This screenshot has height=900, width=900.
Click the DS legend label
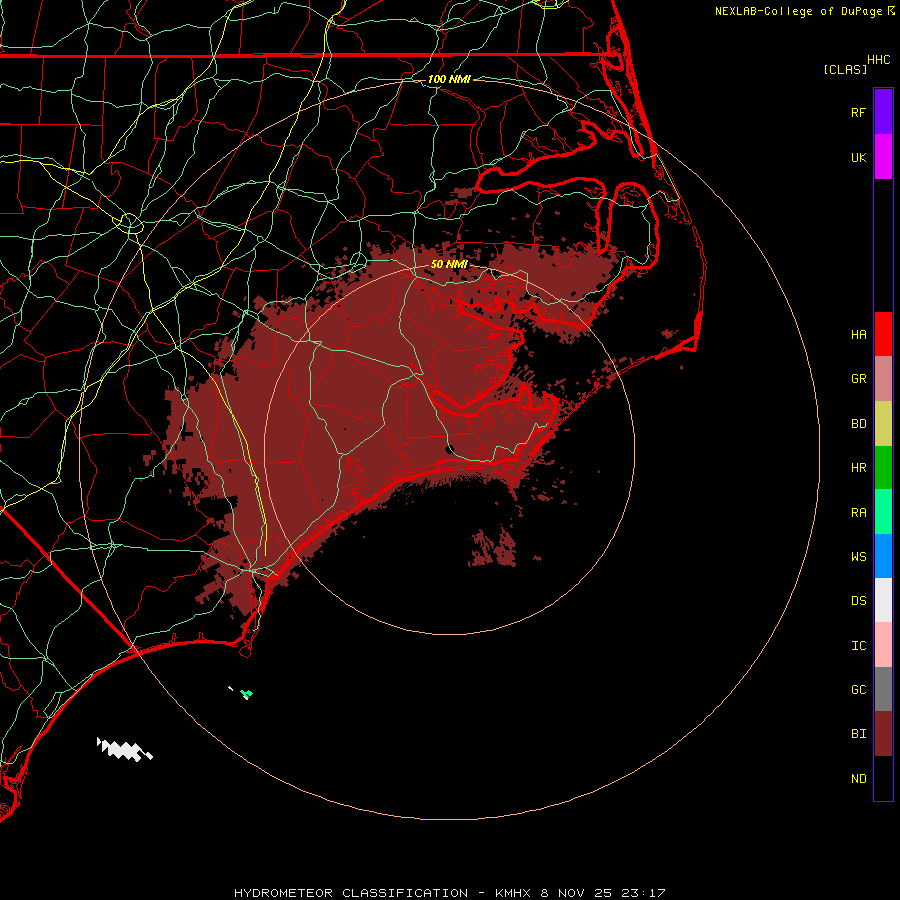tap(858, 601)
